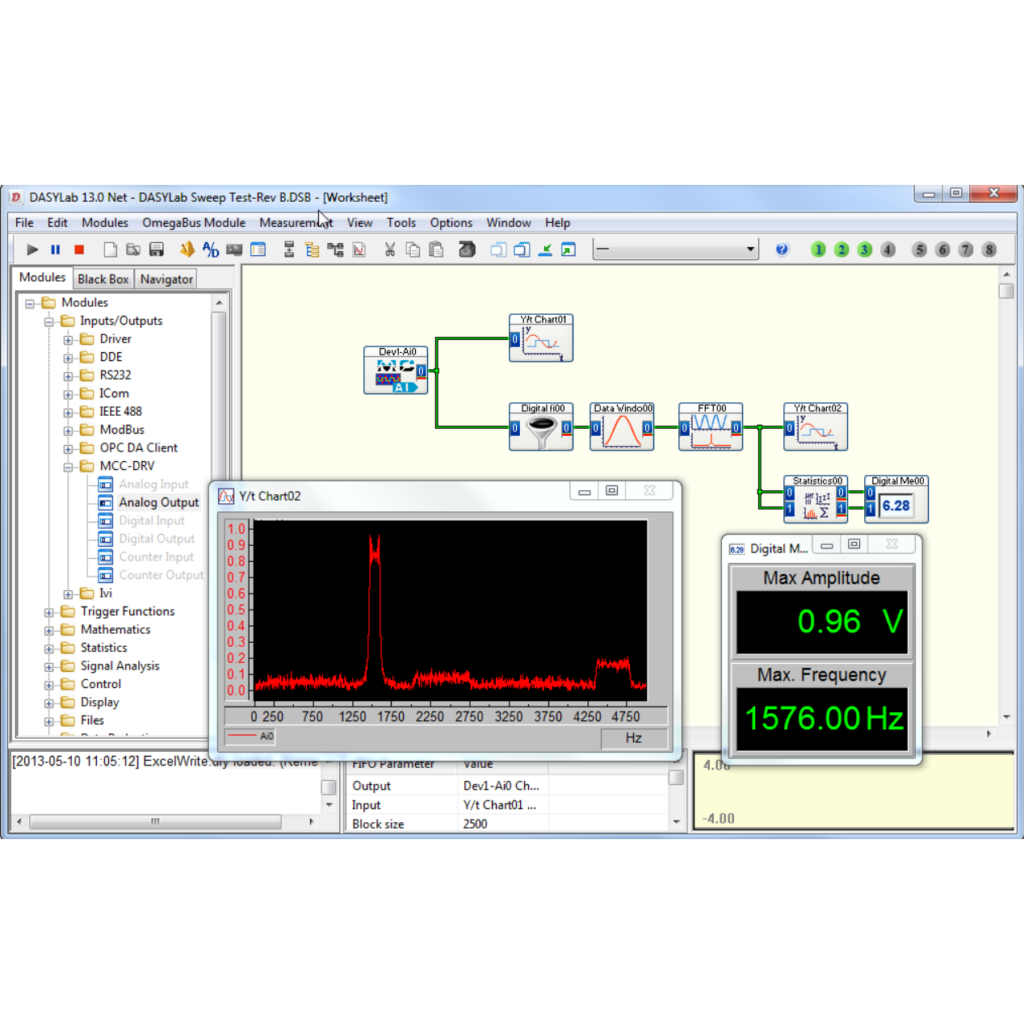Click the save worksheet floppy disk icon
Viewport: 1024px width, 1024px height.
pyautogui.click(x=156, y=250)
